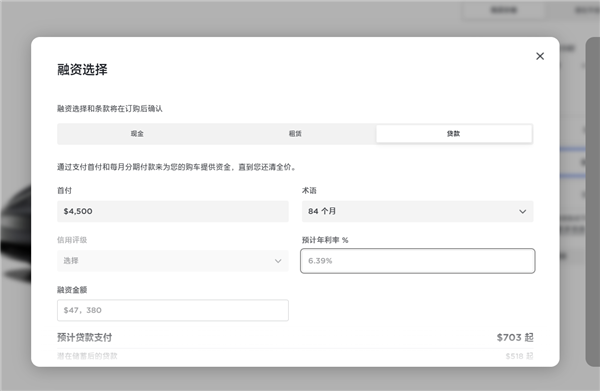This screenshot has height=391, width=600.
Task: Switch to the 租赁 tab
Action: coord(295,134)
